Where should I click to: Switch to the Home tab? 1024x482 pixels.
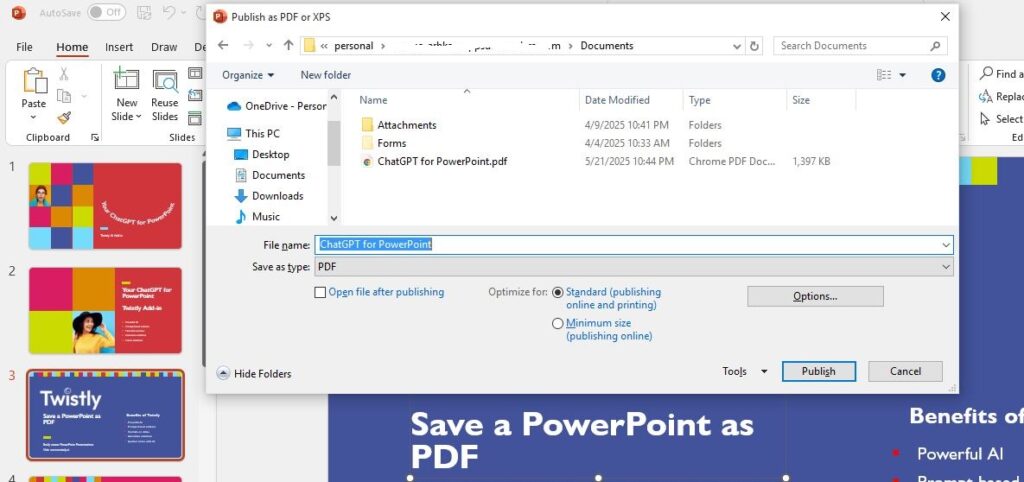click(x=72, y=47)
